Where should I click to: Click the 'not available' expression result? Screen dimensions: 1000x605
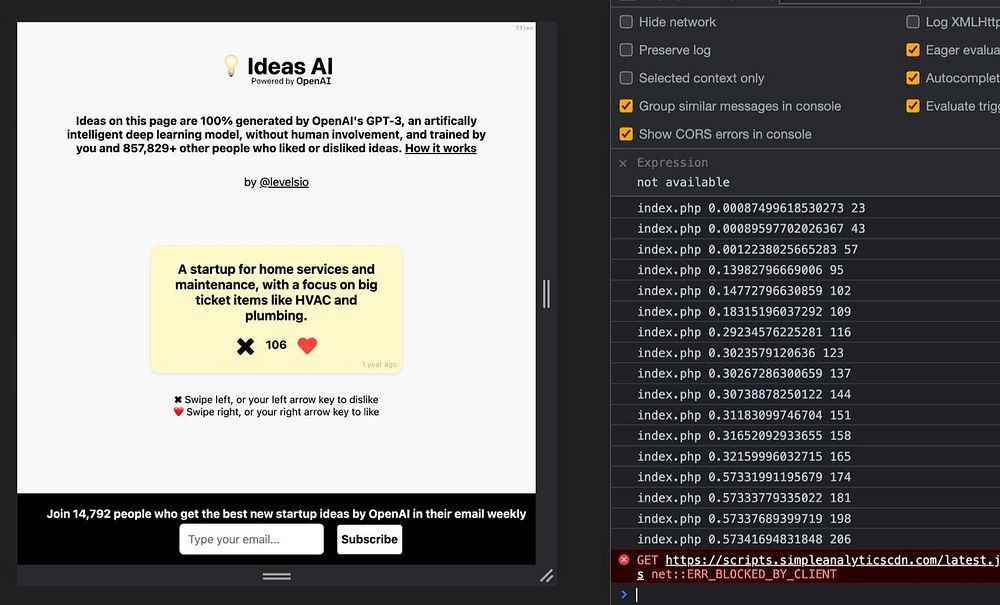point(683,182)
